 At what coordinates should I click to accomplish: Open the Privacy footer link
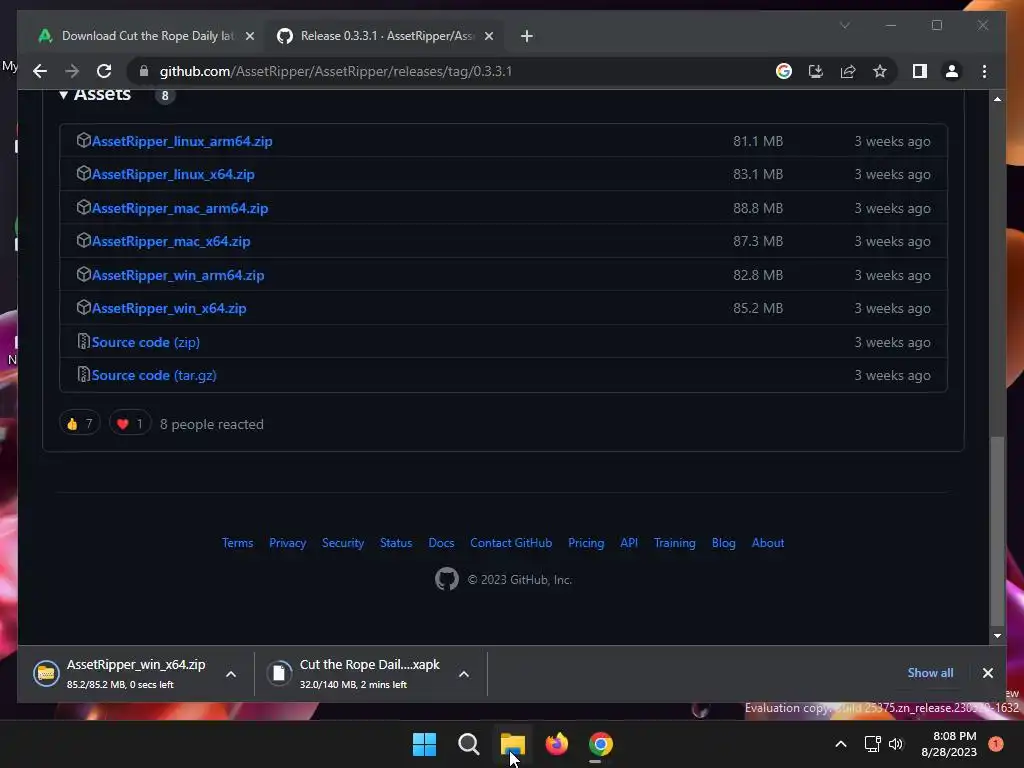287,543
